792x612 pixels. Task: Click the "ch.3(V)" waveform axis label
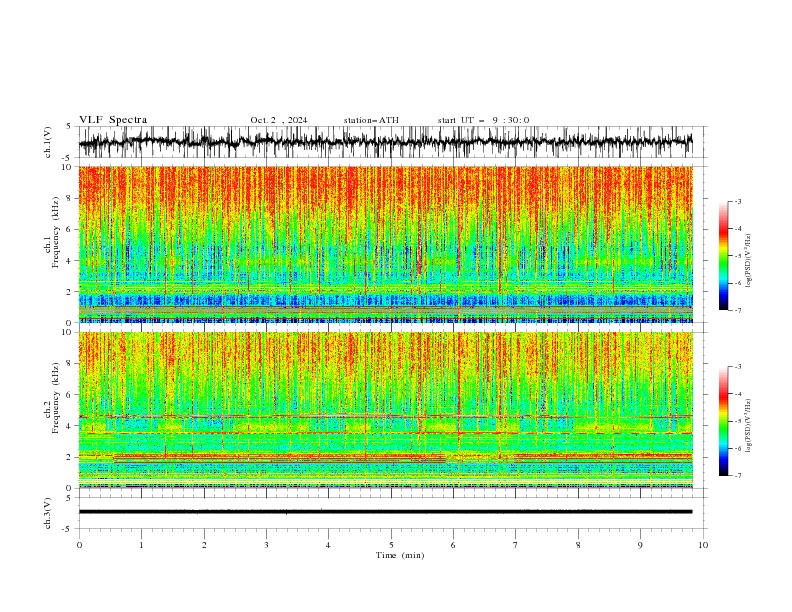click(48, 513)
